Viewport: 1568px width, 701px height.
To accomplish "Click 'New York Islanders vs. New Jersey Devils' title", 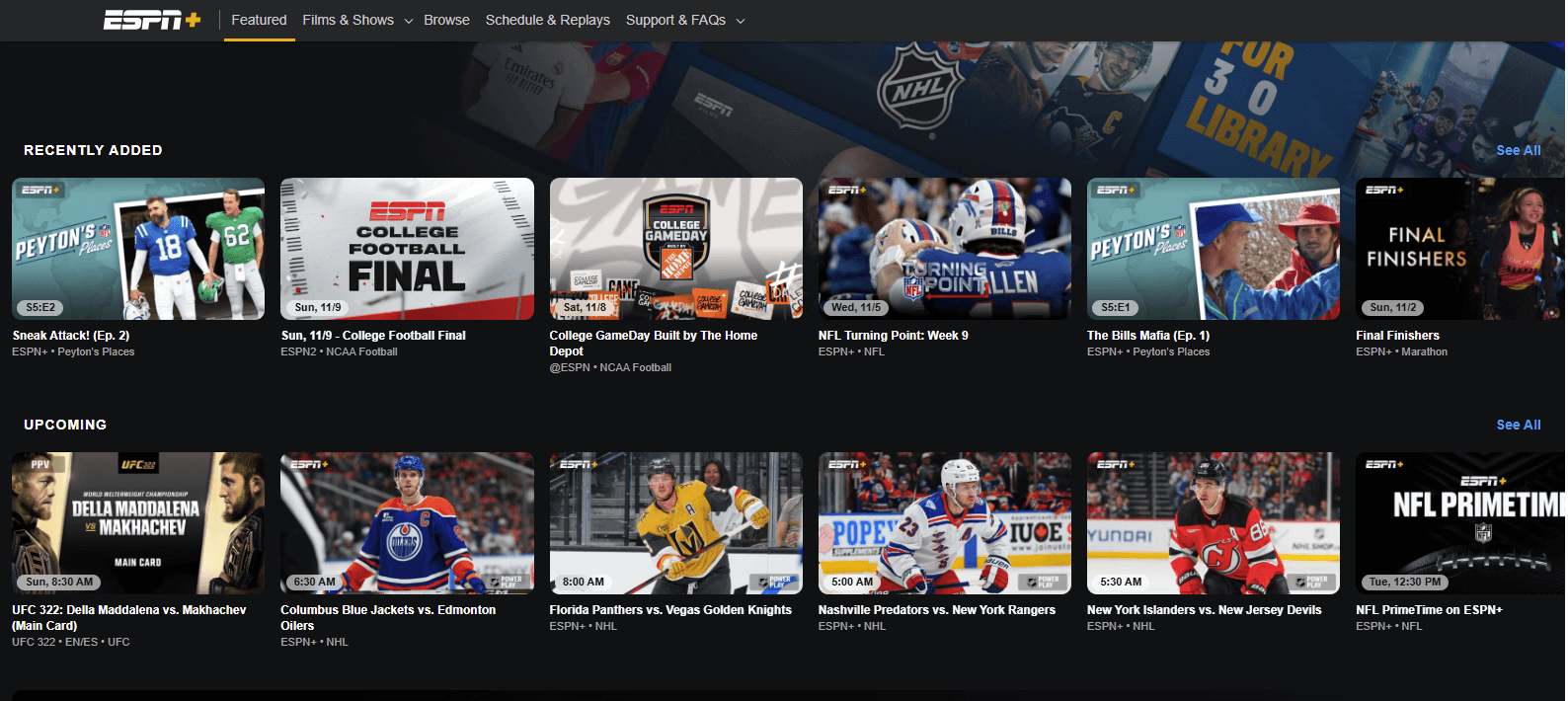I will click(x=1205, y=610).
